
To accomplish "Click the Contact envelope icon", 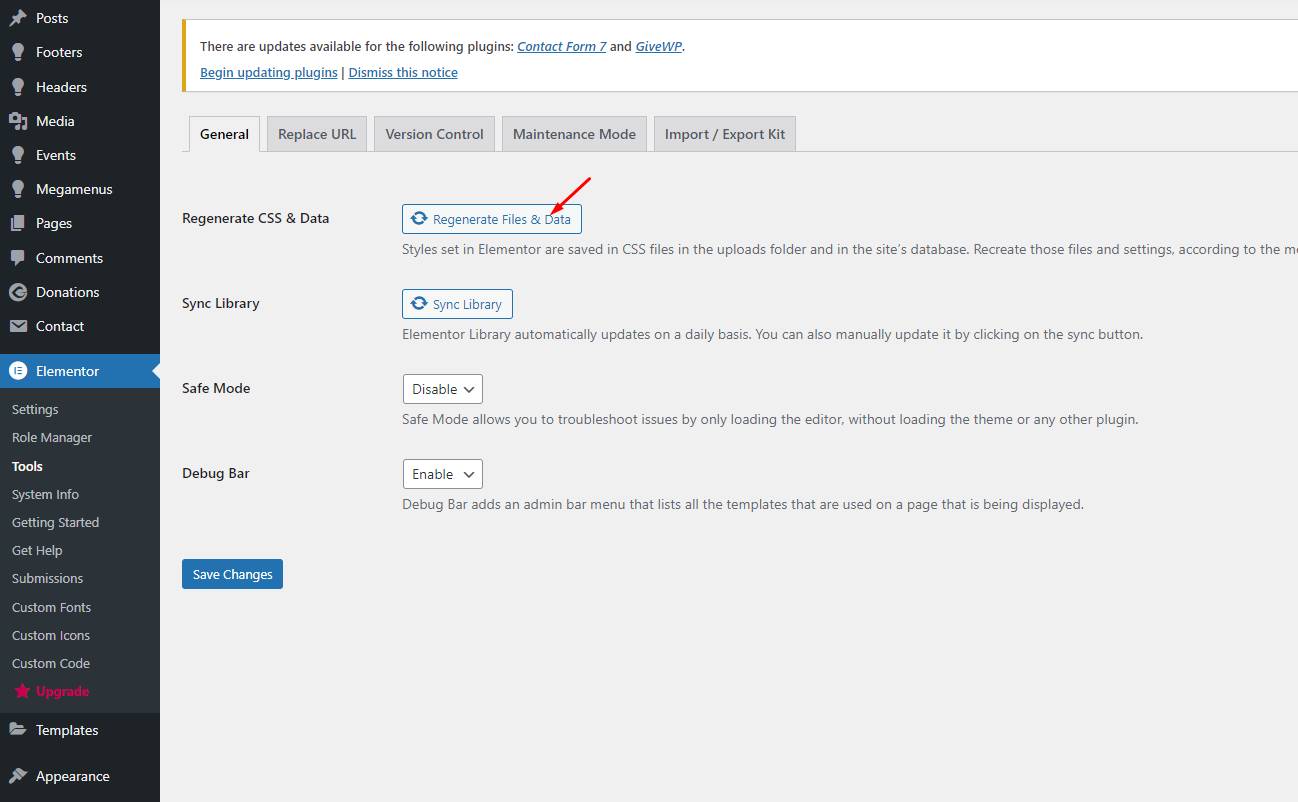I will pyautogui.click(x=18, y=326).
